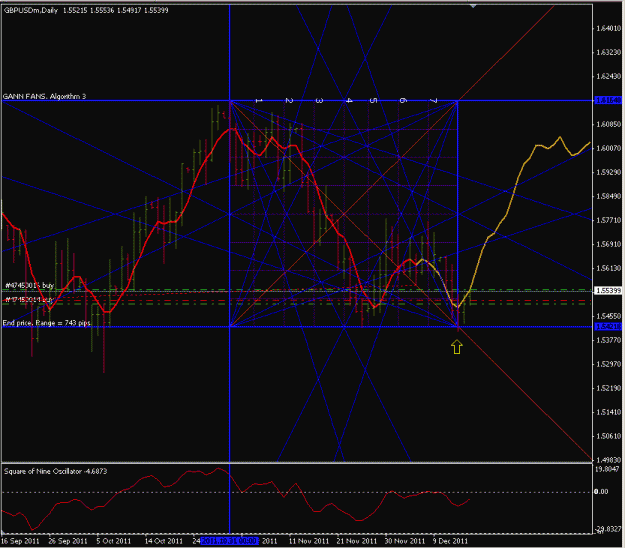Click oscillator scale value -29.8327
This screenshot has height=548, width=625.
[607, 529]
